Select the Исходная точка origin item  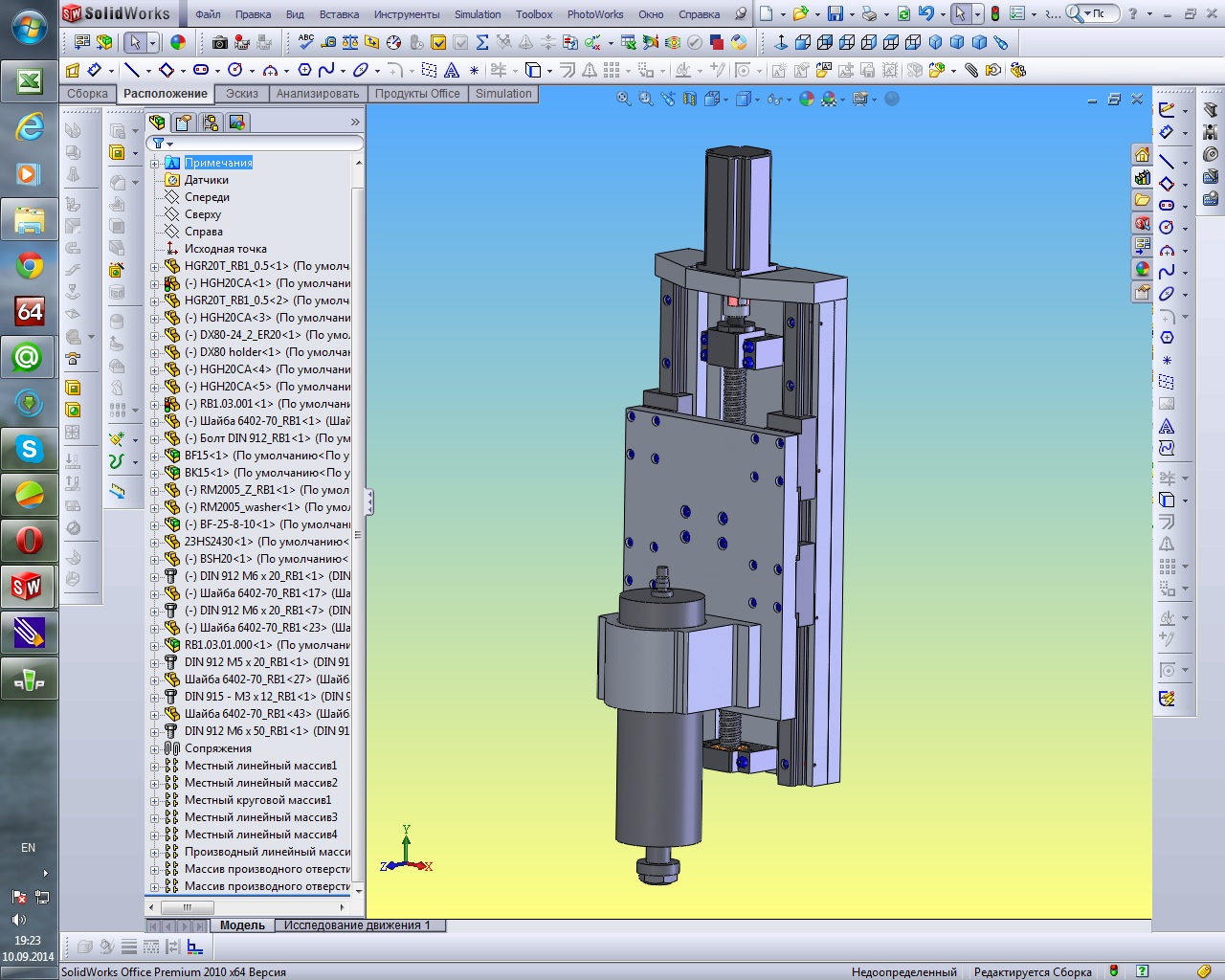click(x=226, y=249)
